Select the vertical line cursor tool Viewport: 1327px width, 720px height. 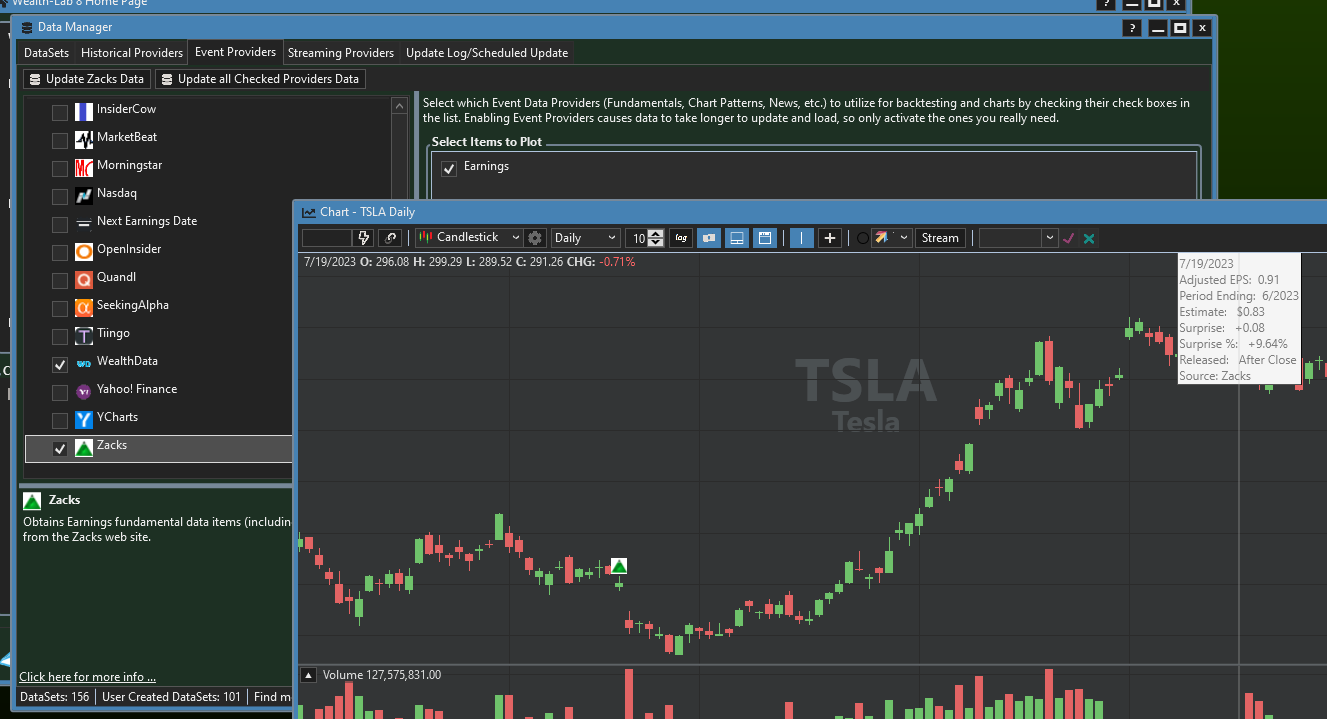[802, 238]
